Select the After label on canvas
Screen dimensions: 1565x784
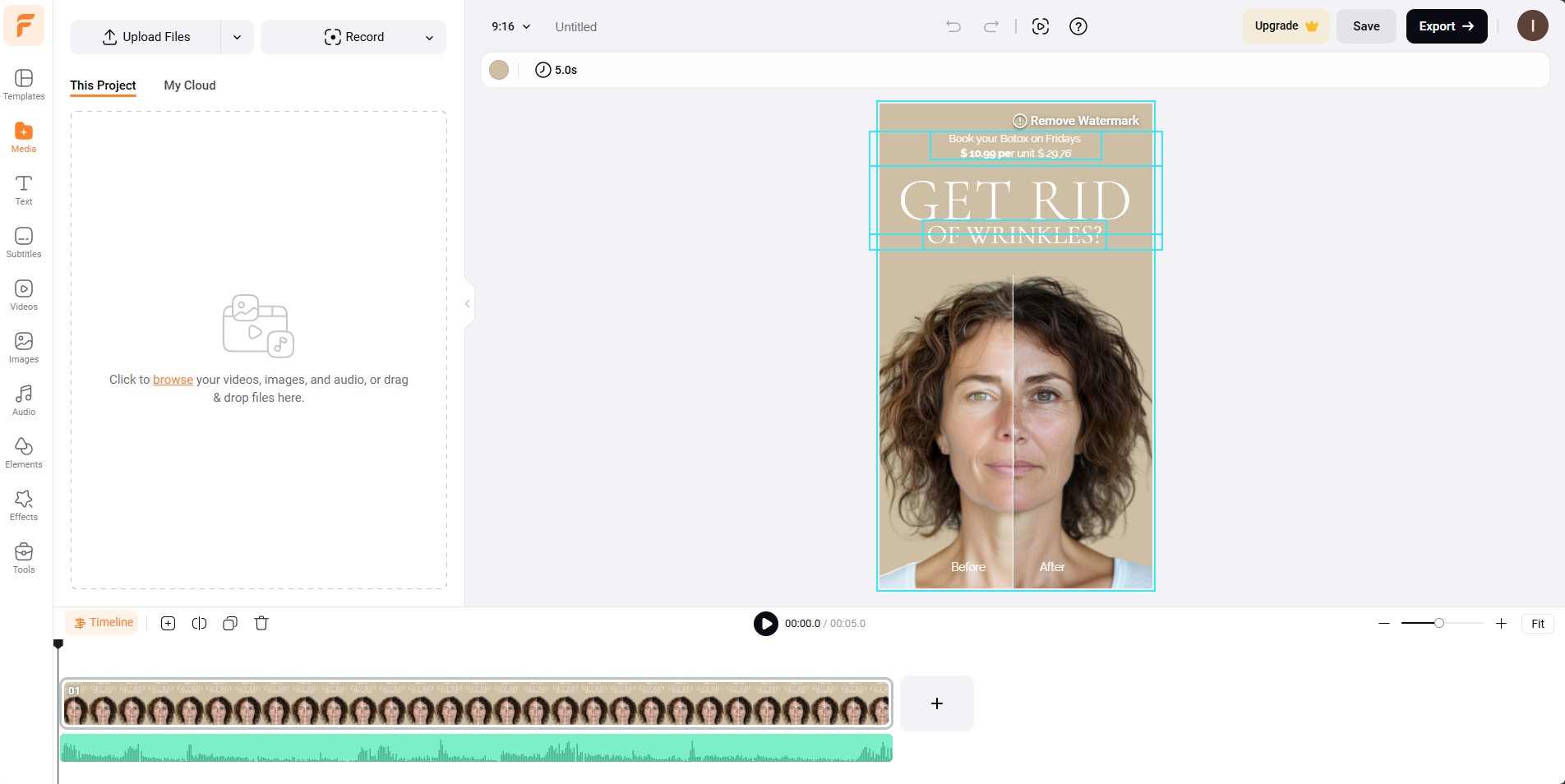pos(1052,567)
